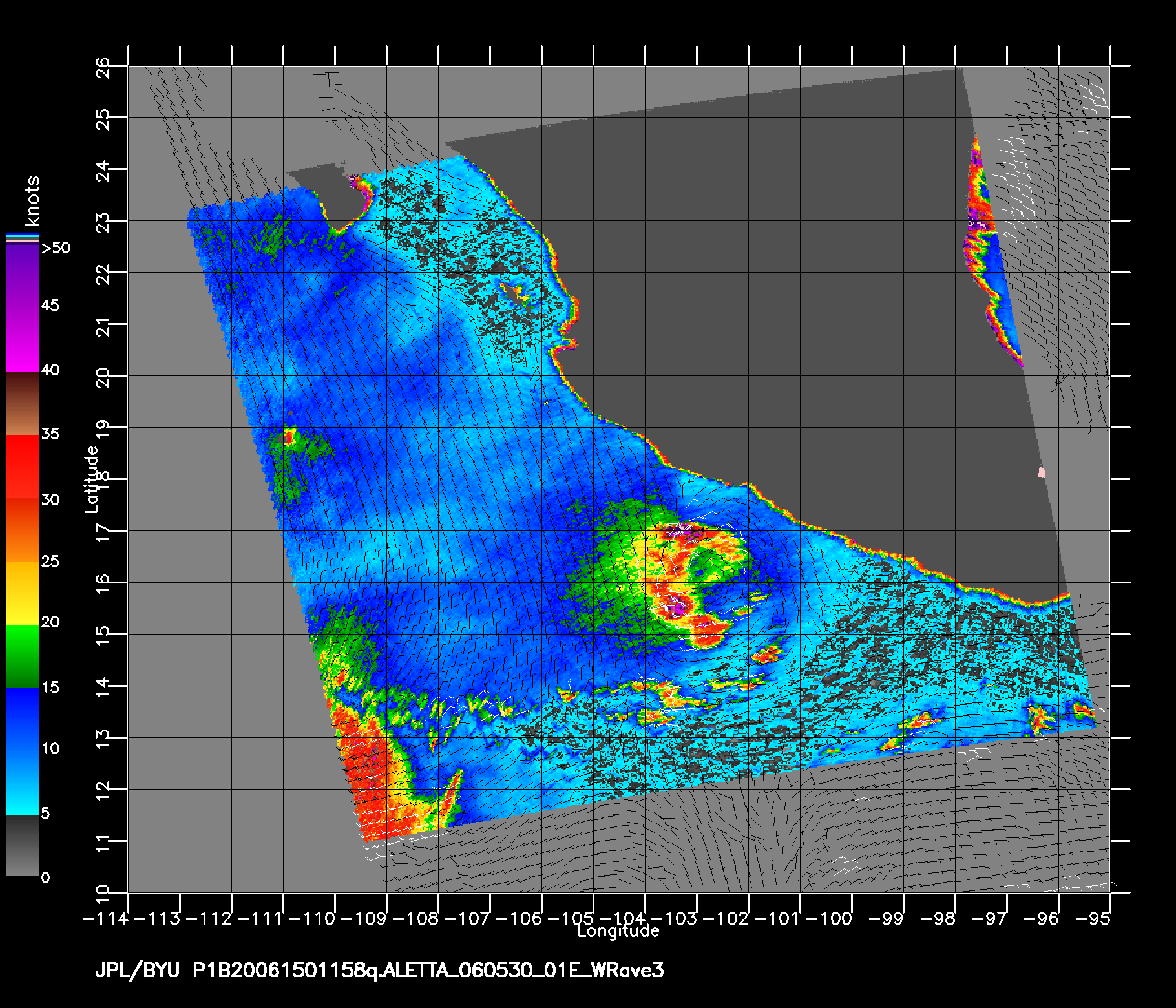Click the storm's magenta core near latitude 17

coord(684,532)
